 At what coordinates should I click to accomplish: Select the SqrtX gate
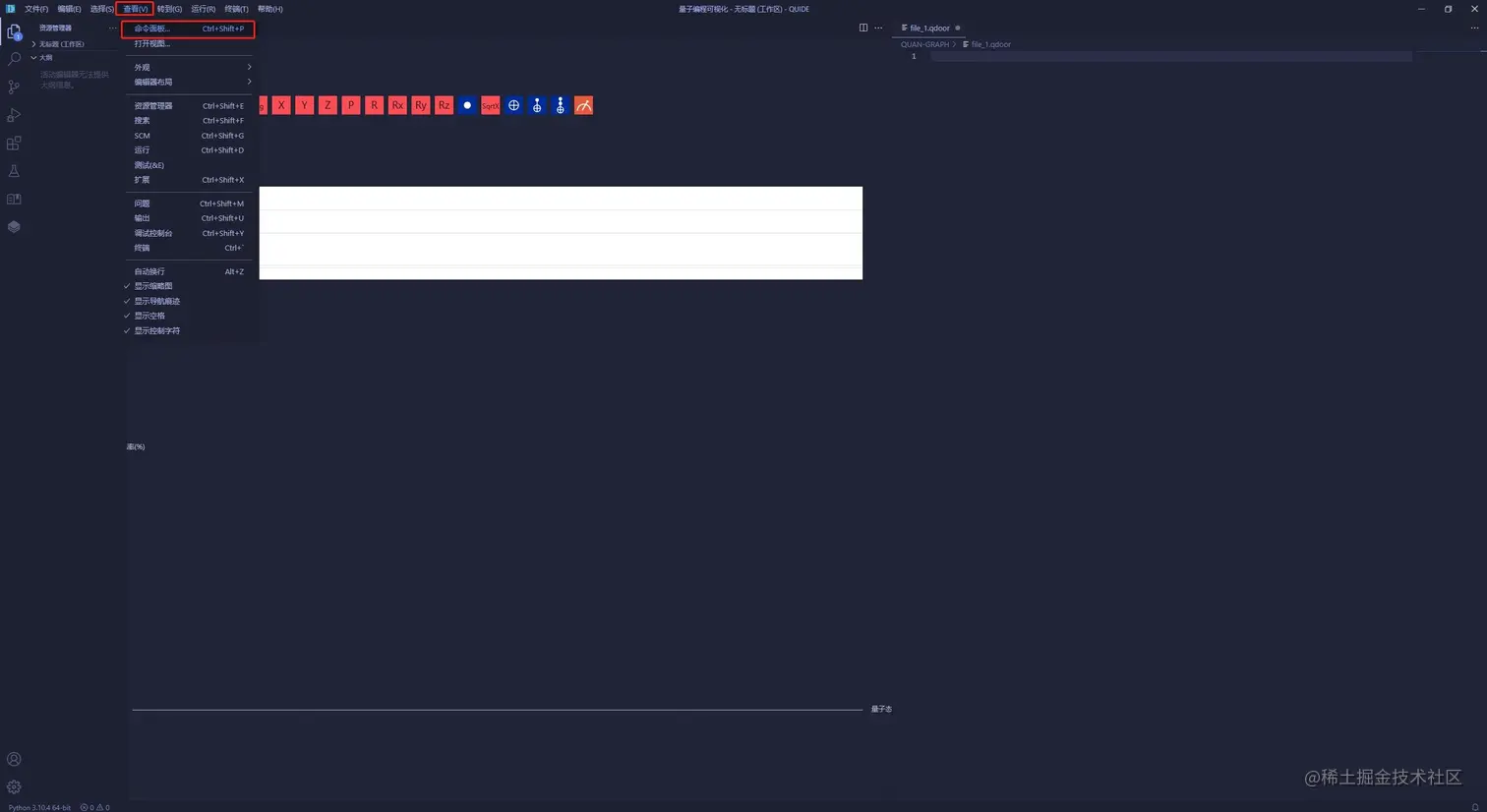point(491,105)
